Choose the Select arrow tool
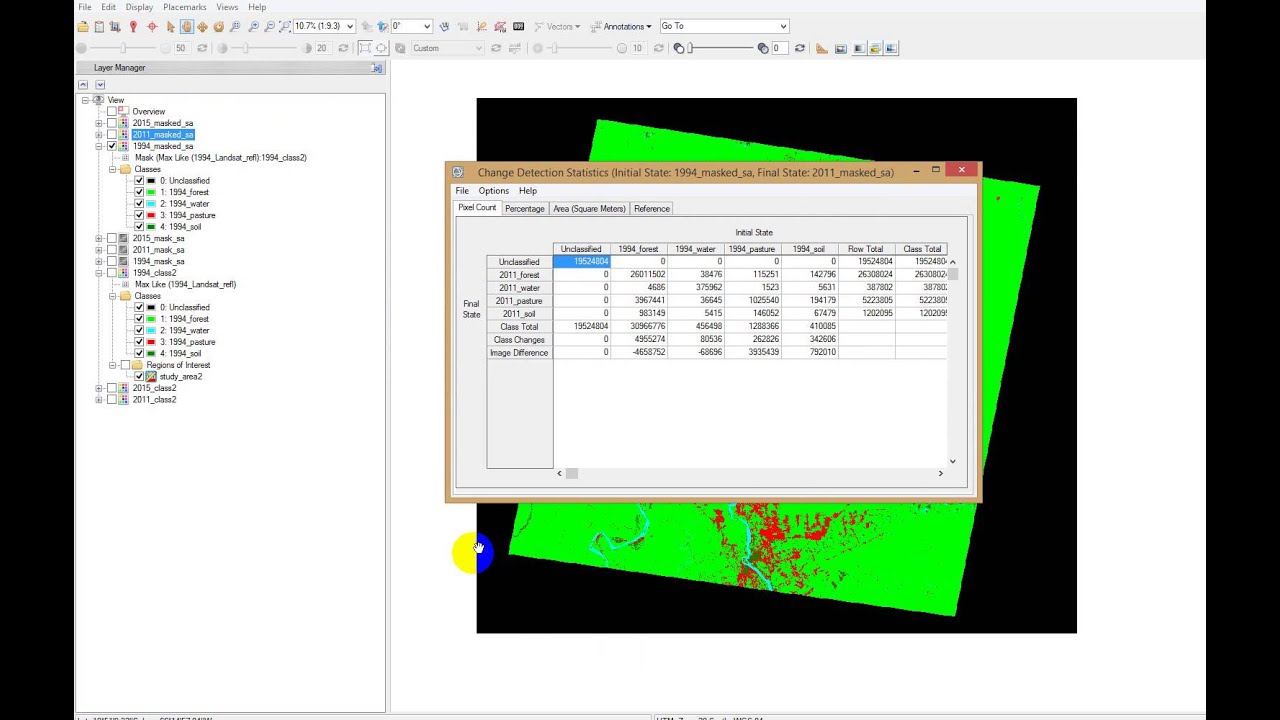1280x720 pixels. [x=171, y=27]
